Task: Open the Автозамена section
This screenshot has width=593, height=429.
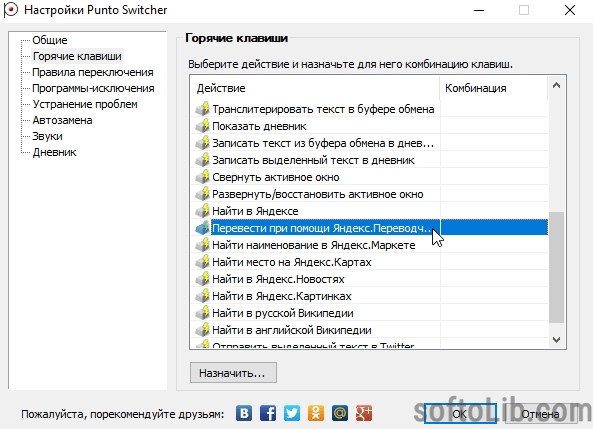Action: pyautogui.click(x=62, y=120)
